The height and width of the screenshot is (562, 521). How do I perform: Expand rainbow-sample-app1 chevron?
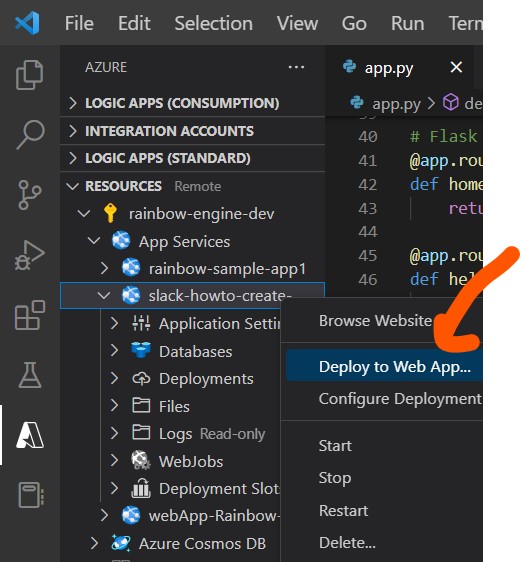click(x=104, y=268)
